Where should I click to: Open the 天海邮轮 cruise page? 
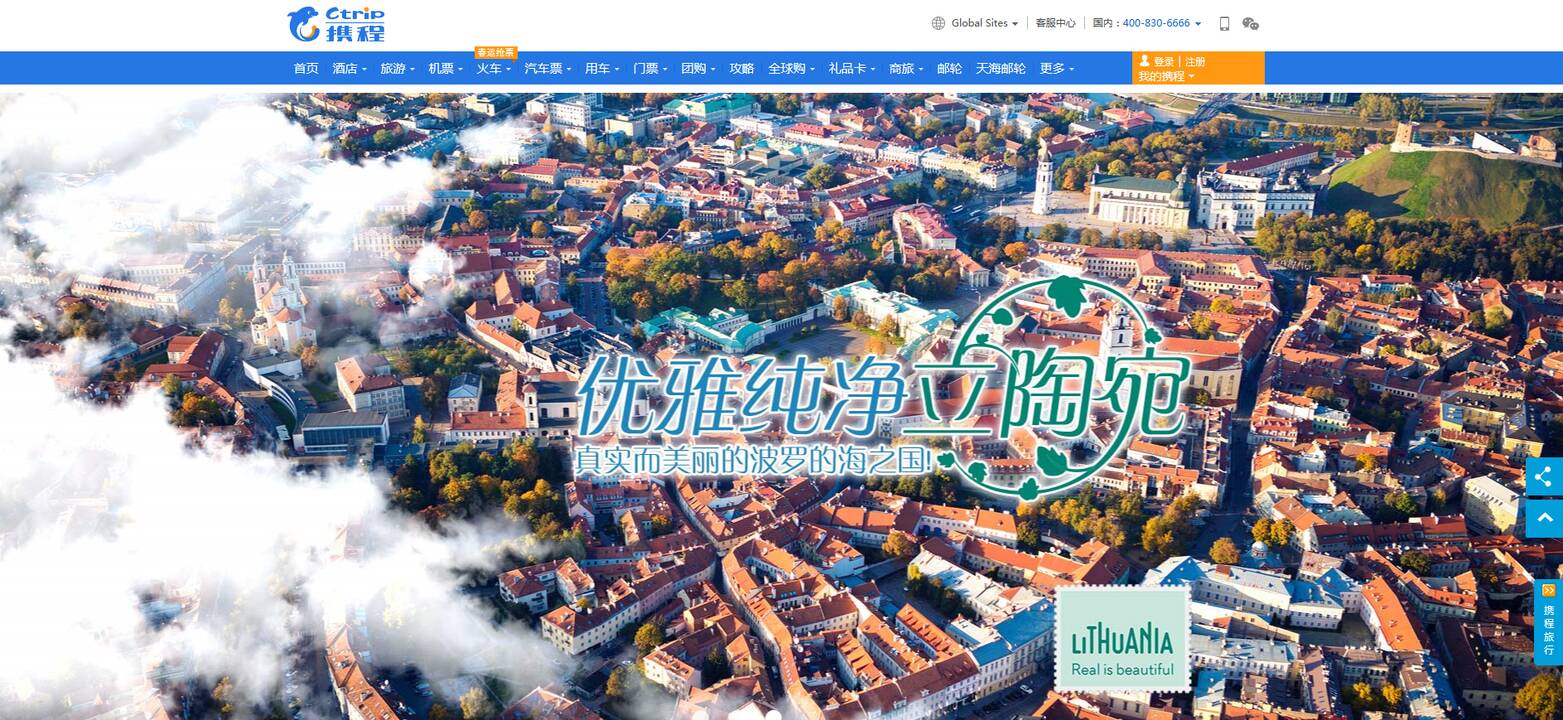[1001, 68]
